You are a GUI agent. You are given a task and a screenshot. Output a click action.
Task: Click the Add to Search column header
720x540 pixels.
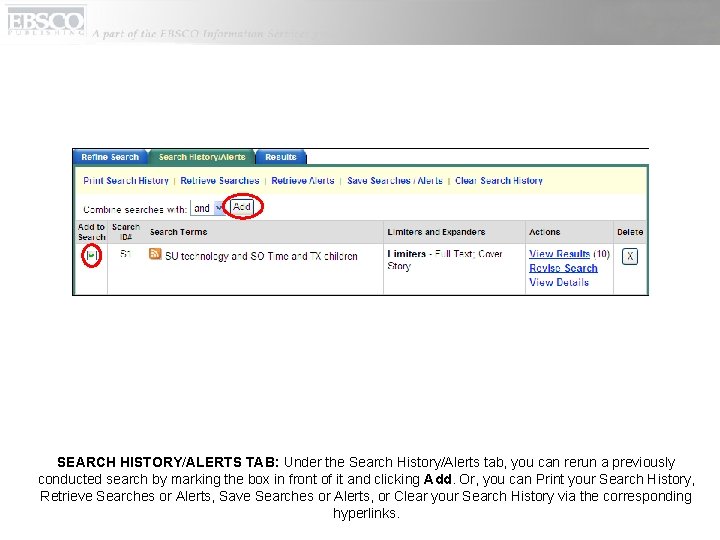tap(91, 232)
